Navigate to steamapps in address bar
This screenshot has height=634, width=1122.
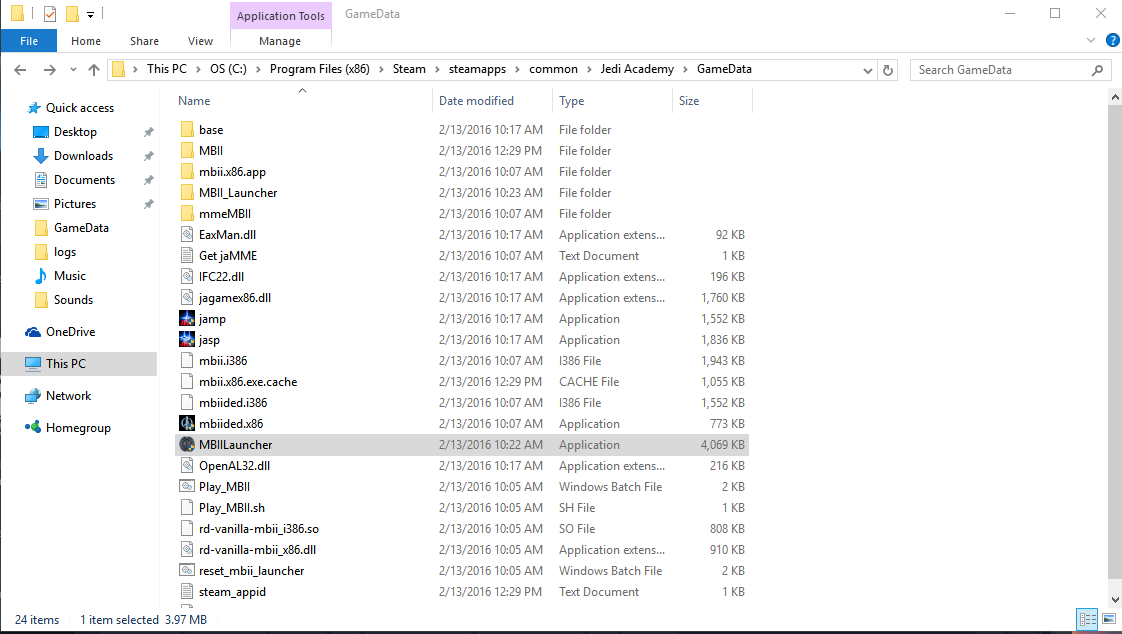(x=477, y=69)
